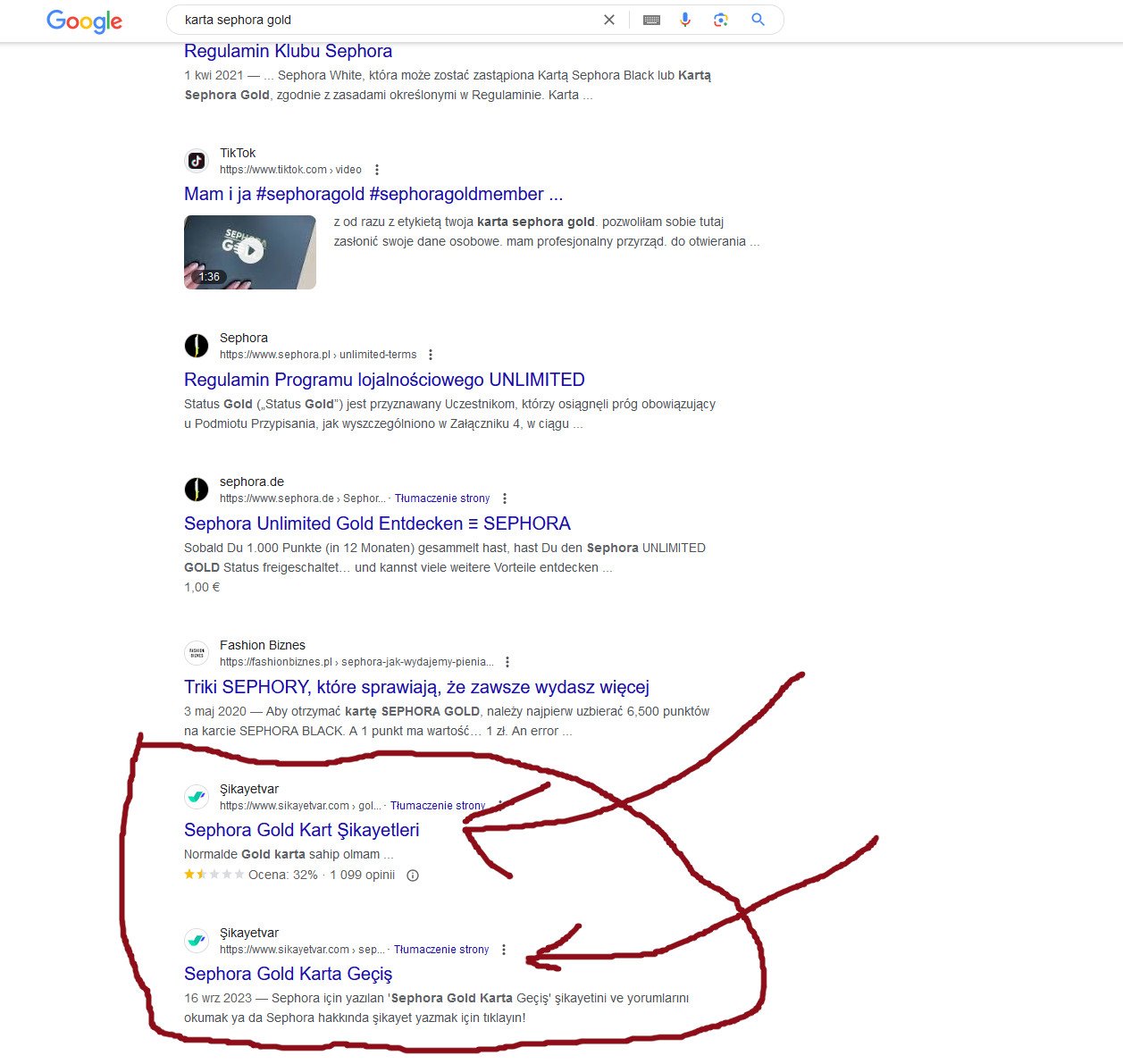Click the info icon beside '1 099 opinii'
This screenshot has height=1064, width=1123.
413,875
